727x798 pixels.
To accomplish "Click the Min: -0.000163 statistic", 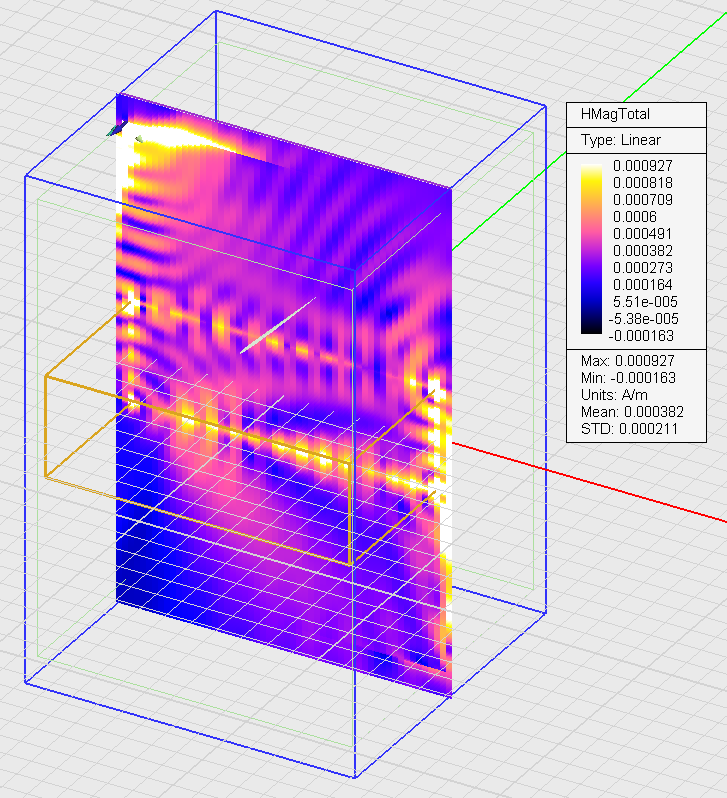I will 629,377.
